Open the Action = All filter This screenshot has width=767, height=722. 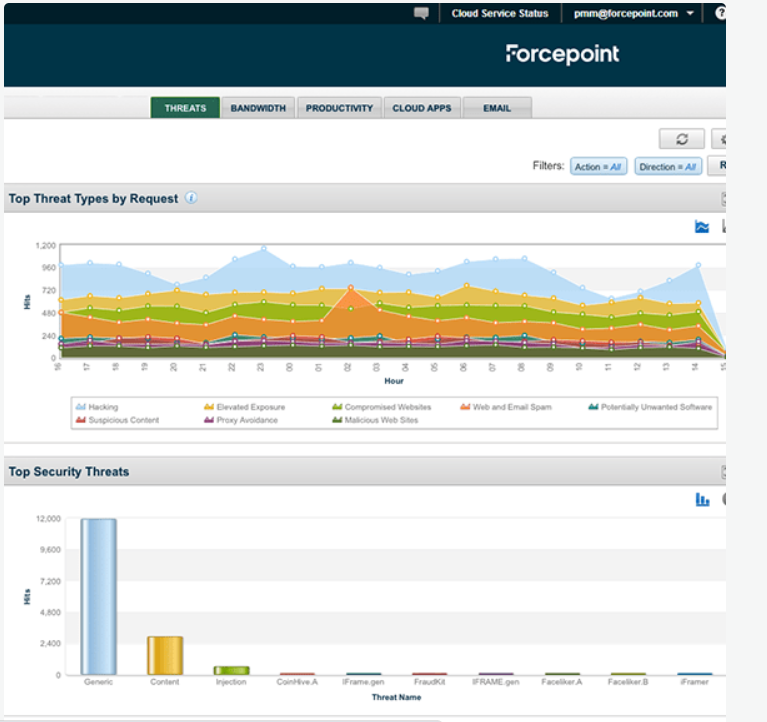pos(598,166)
